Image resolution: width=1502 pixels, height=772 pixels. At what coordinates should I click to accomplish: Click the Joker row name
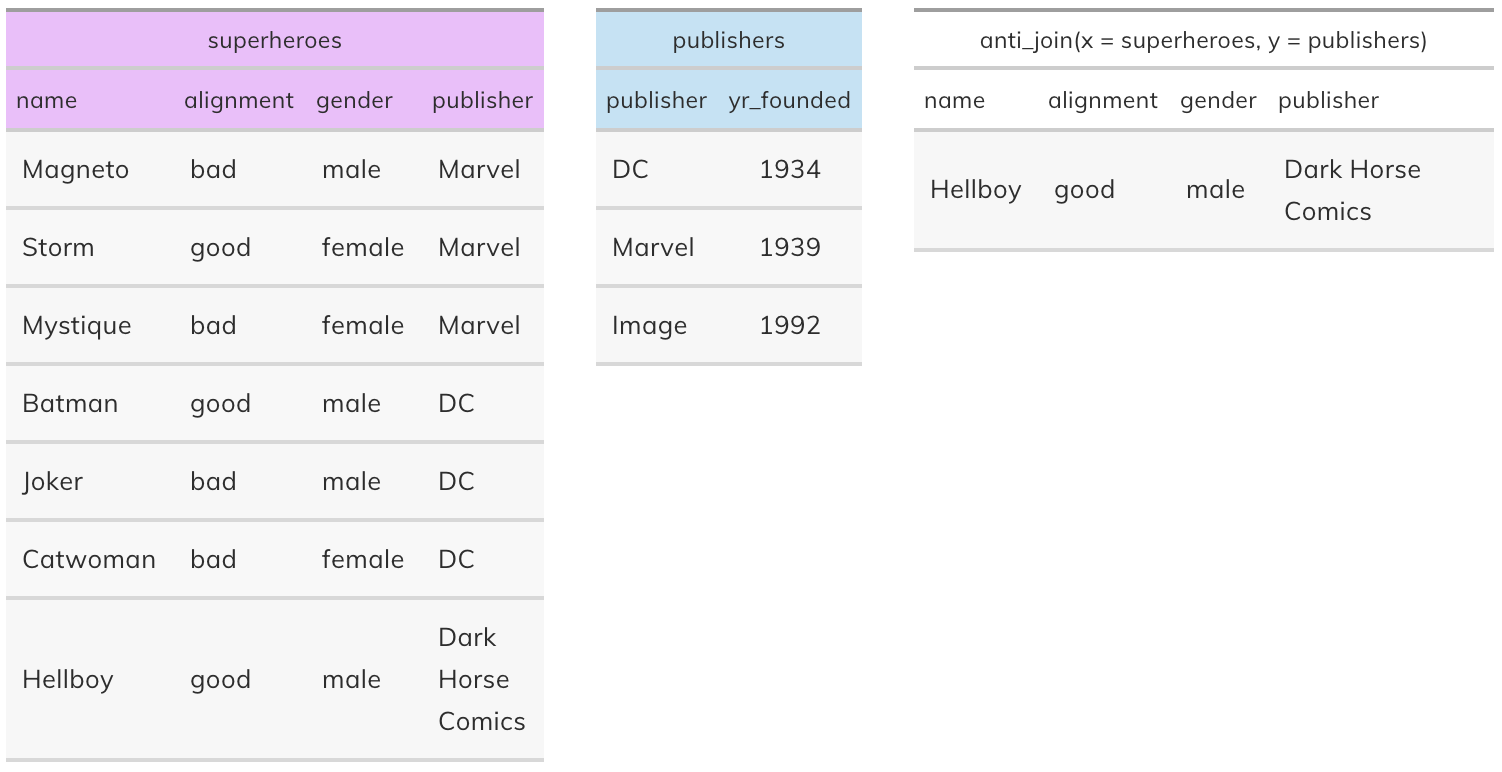(x=52, y=481)
